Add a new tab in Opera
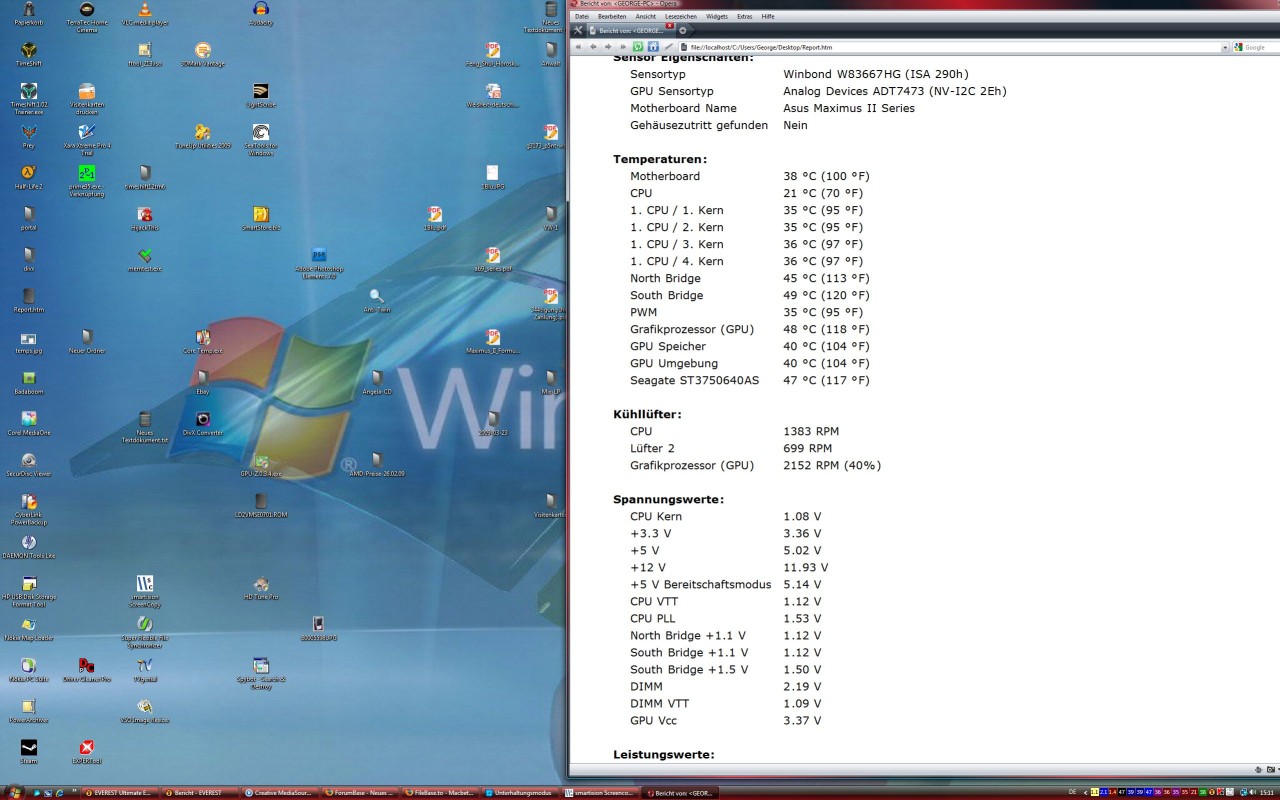Viewport: 1280px width, 800px height. [683, 30]
